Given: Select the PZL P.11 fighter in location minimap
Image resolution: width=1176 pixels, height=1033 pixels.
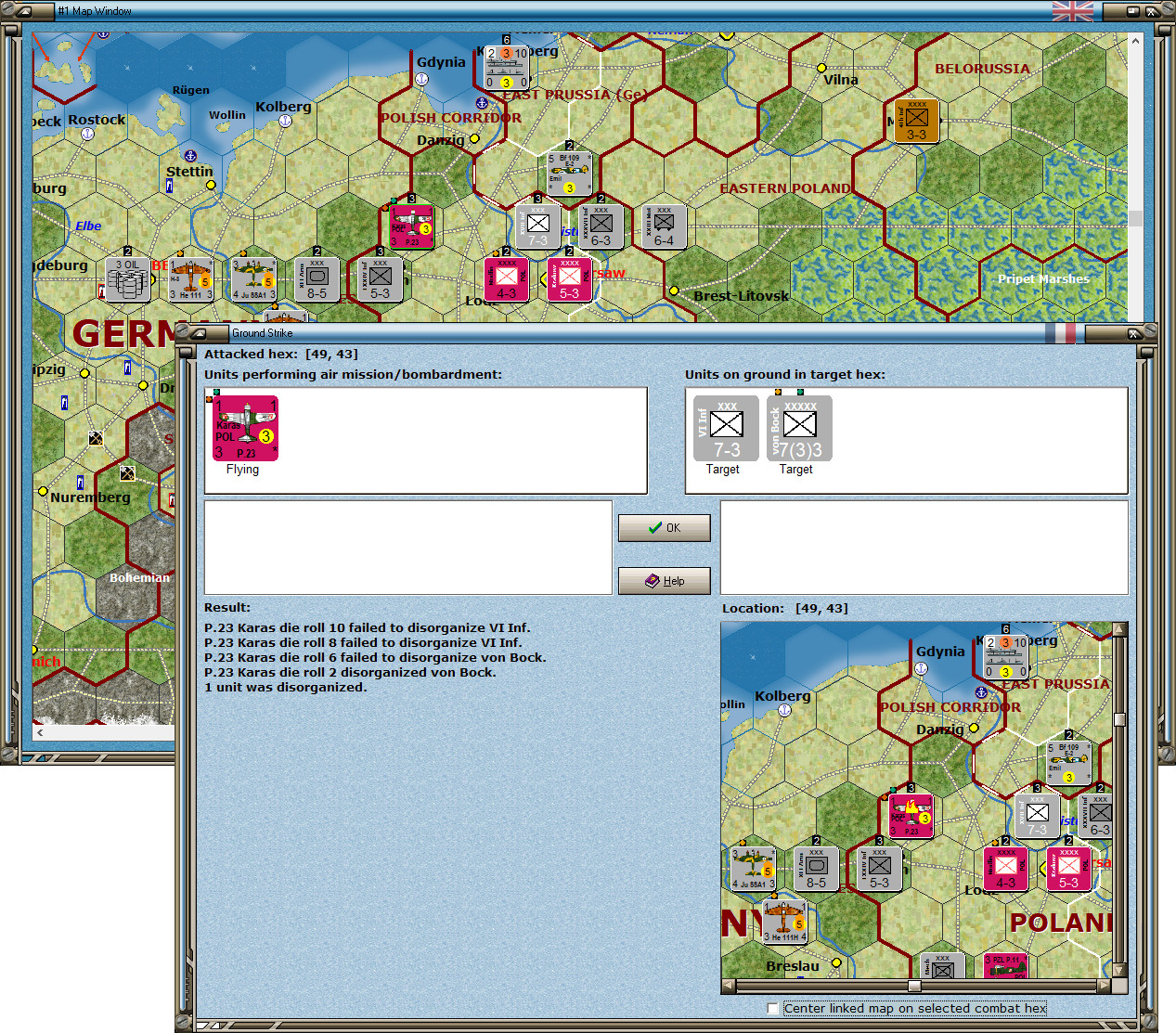Looking at the screenshot, I should (1005, 965).
